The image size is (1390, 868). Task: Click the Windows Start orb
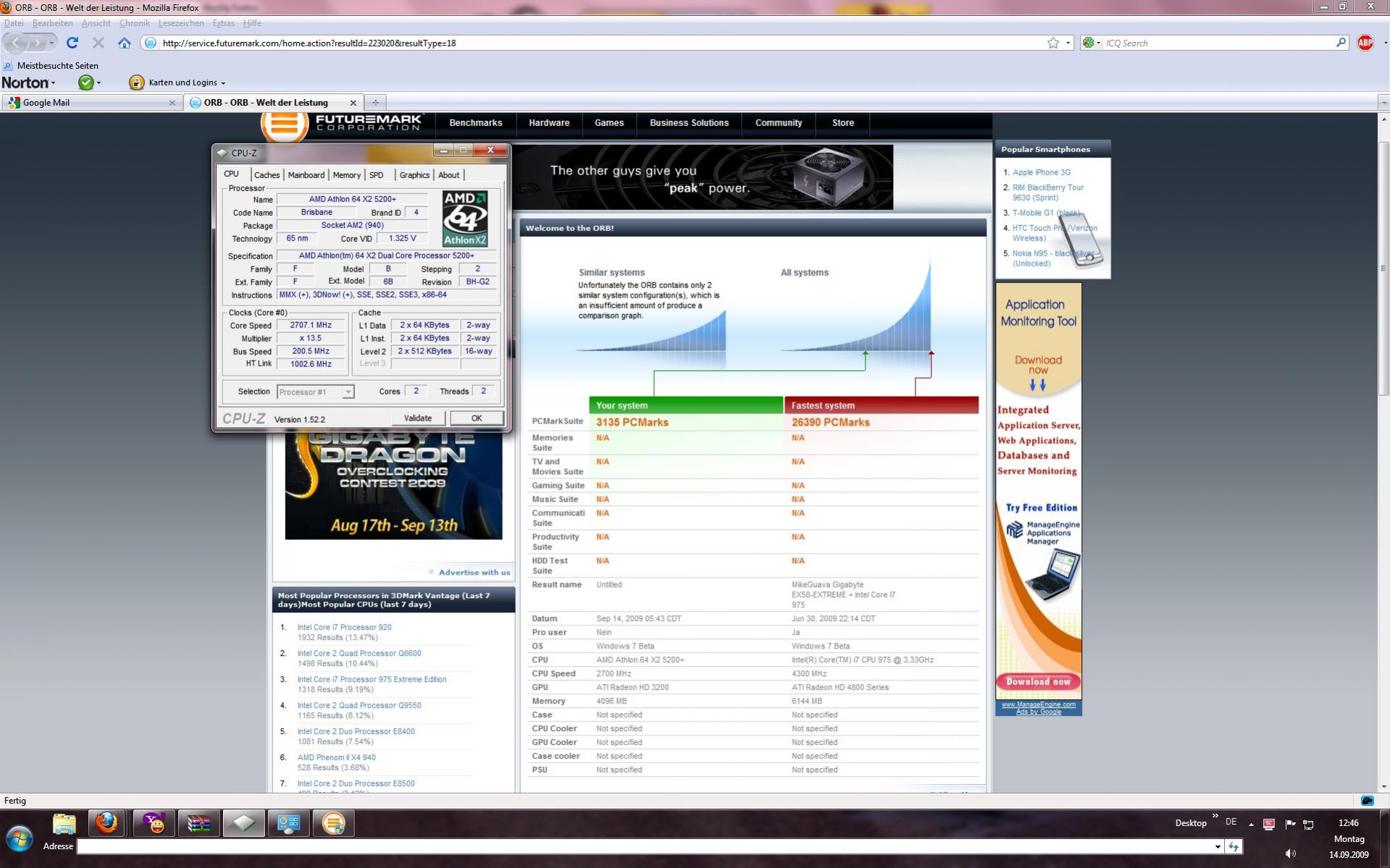pyautogui.click(x=19, y=840)
